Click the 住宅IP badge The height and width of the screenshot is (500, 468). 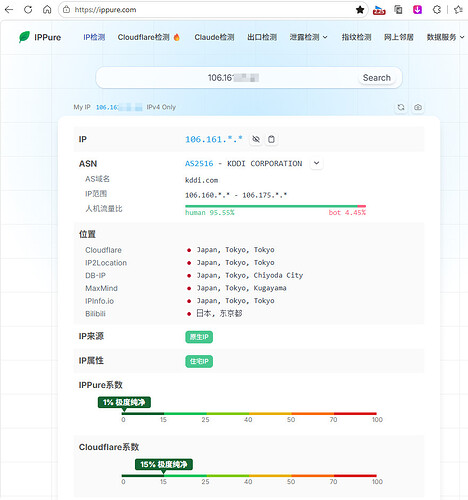(199, 361)
